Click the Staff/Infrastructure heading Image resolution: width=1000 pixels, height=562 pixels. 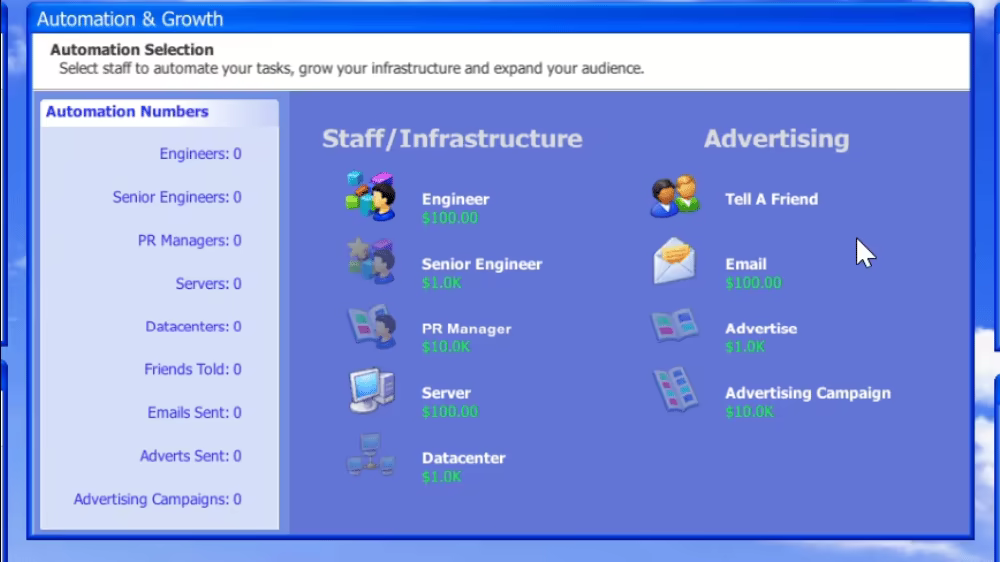point(452,138)
